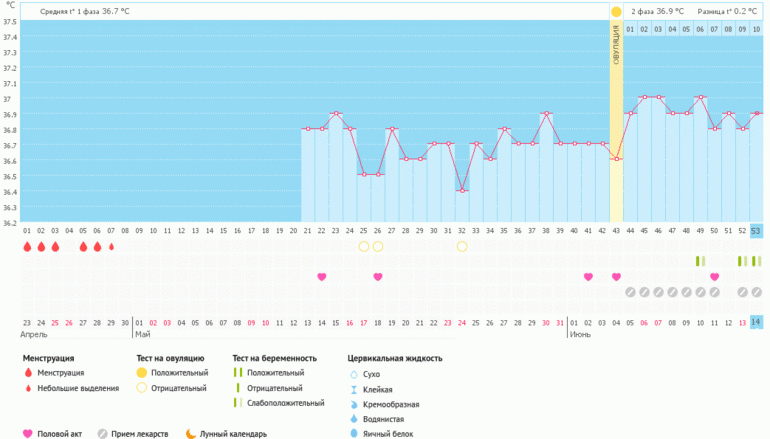Select the highlighted cycle day 53 cell

[756, 231]
